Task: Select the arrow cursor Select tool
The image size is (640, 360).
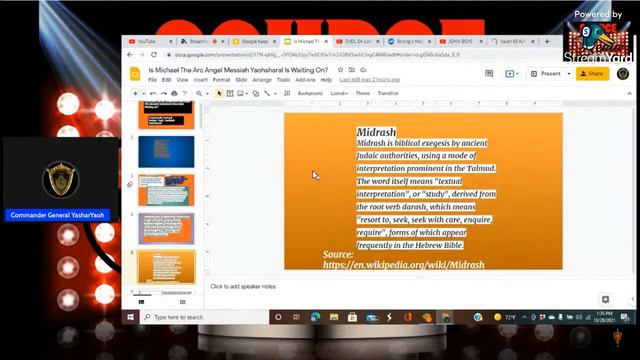Action: [x=219, y=93]
